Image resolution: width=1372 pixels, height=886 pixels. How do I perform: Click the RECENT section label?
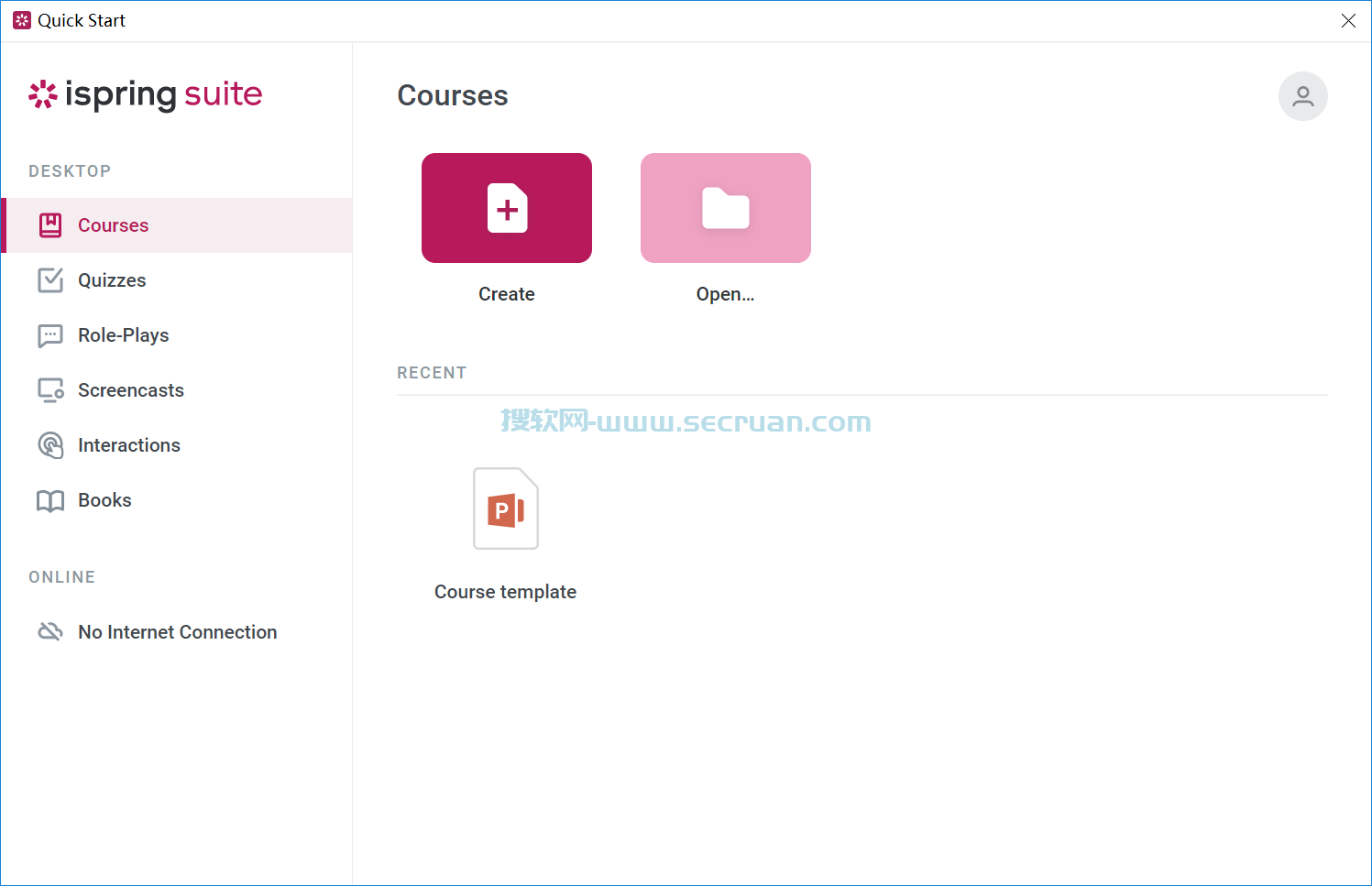432,373
